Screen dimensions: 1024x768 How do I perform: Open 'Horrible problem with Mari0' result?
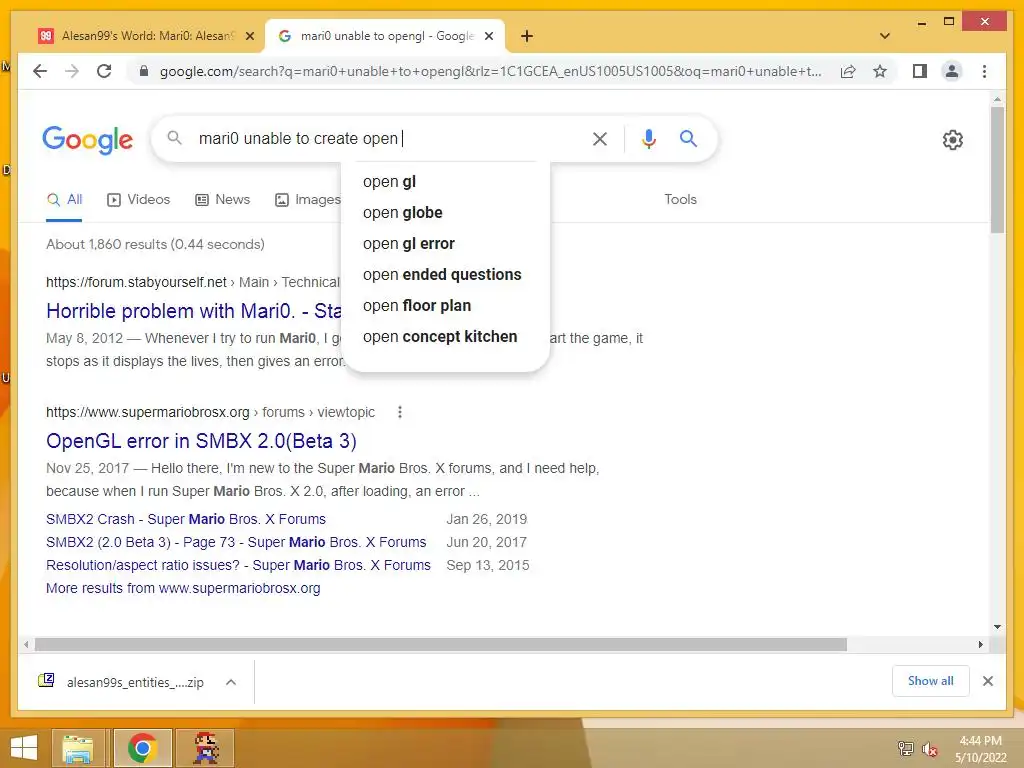194,311
